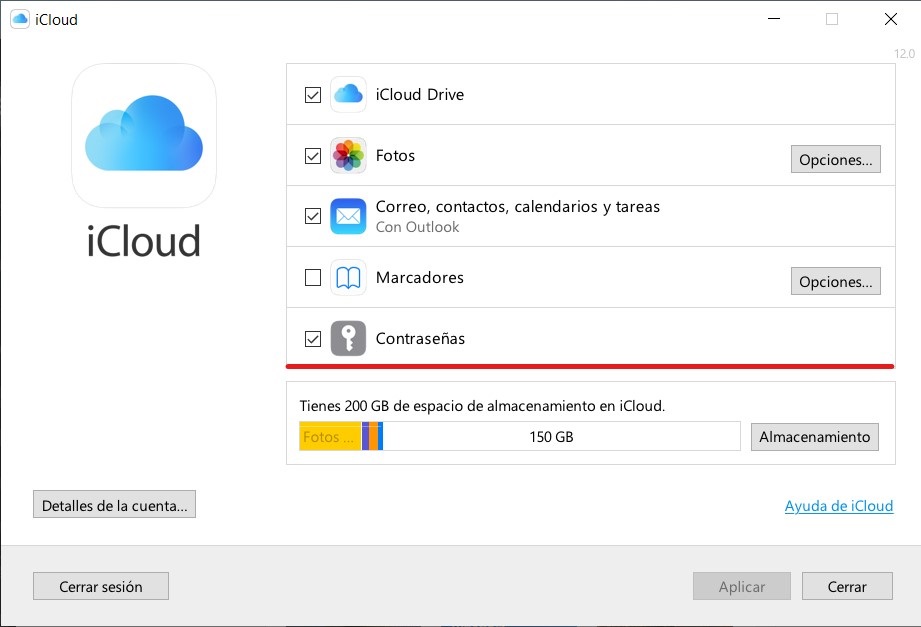This screenshot has width=921, height=627.
Task: Click the small iCloud title bar icon
Action: click(20, 19)
